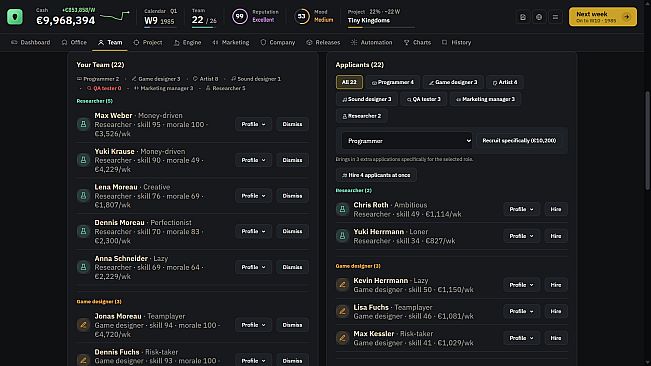Screen dimensions: 651x366
Task: Dismiss Max Weber from the team
Action: coord(292,124)
